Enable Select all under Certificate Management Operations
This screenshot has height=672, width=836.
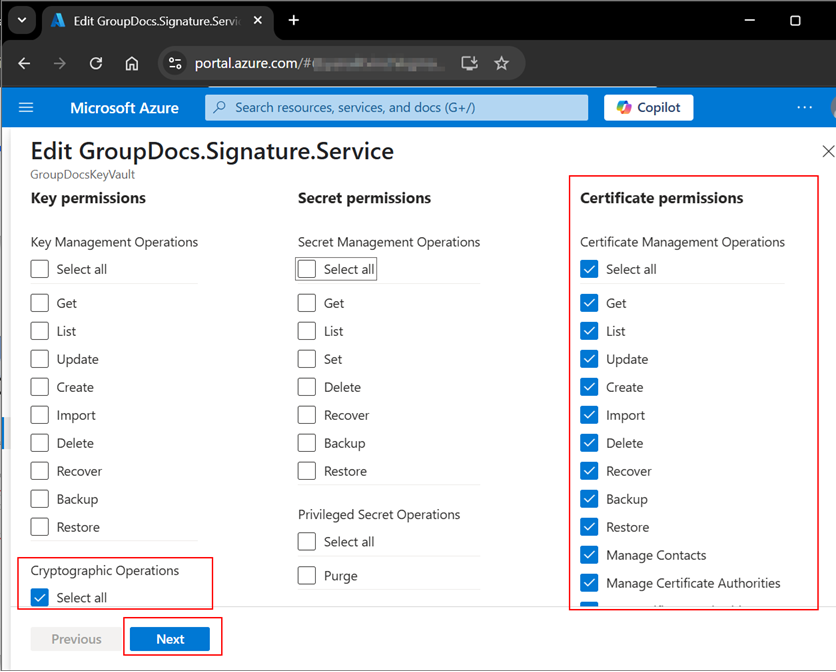[x=589, y=268]
